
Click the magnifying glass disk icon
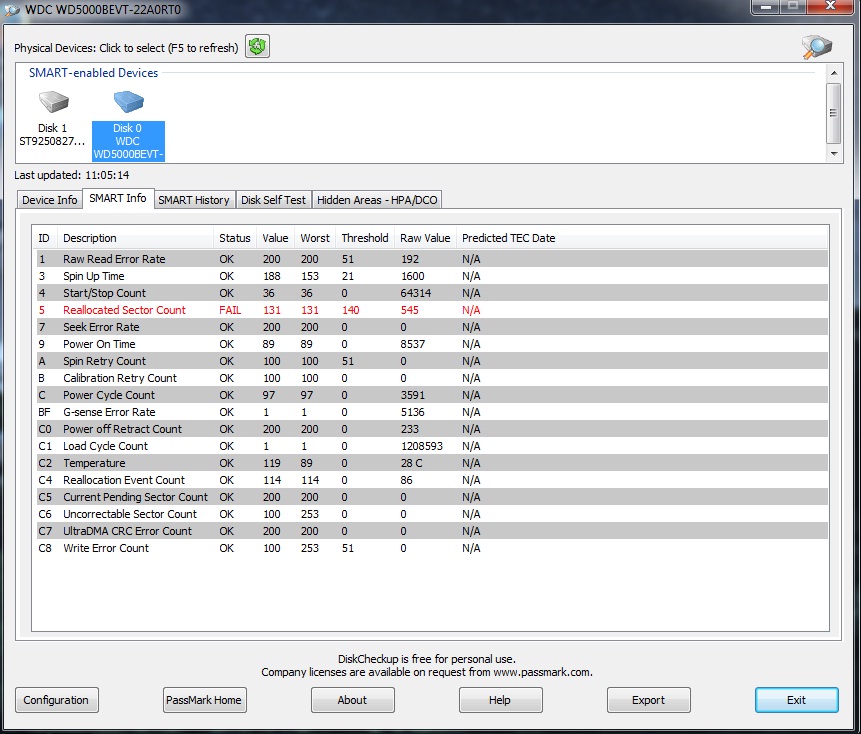pos(817,47)
